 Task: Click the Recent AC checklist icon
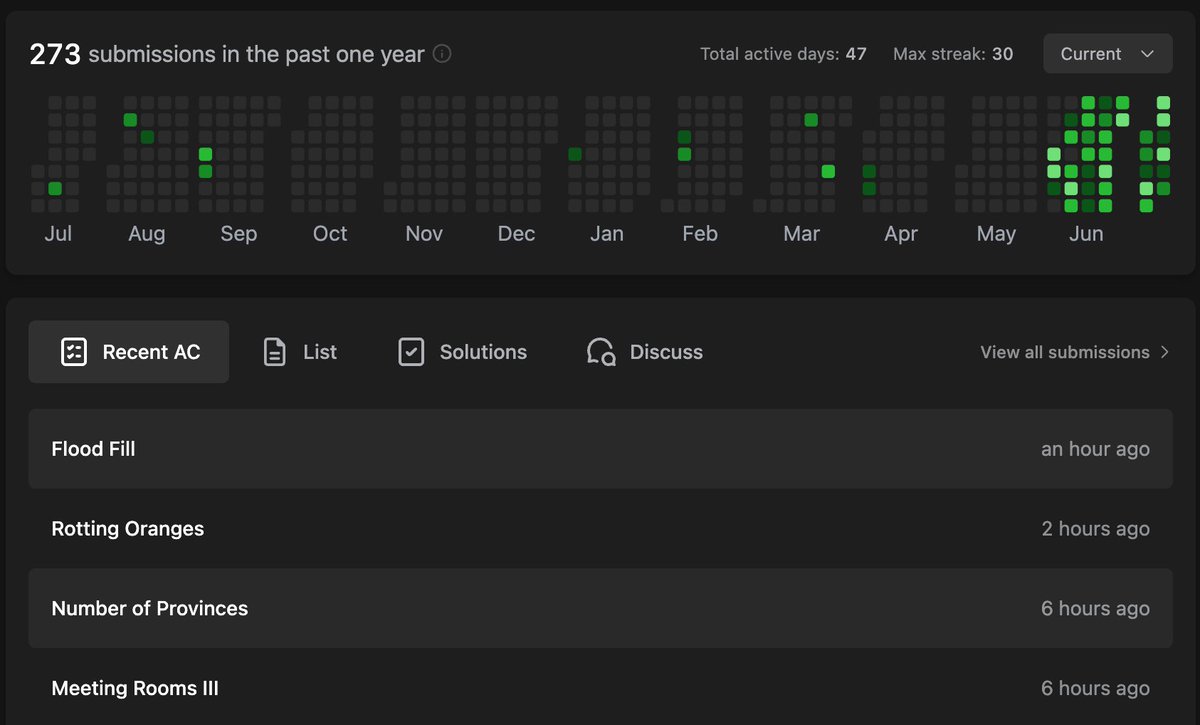[x=74, y=352]
